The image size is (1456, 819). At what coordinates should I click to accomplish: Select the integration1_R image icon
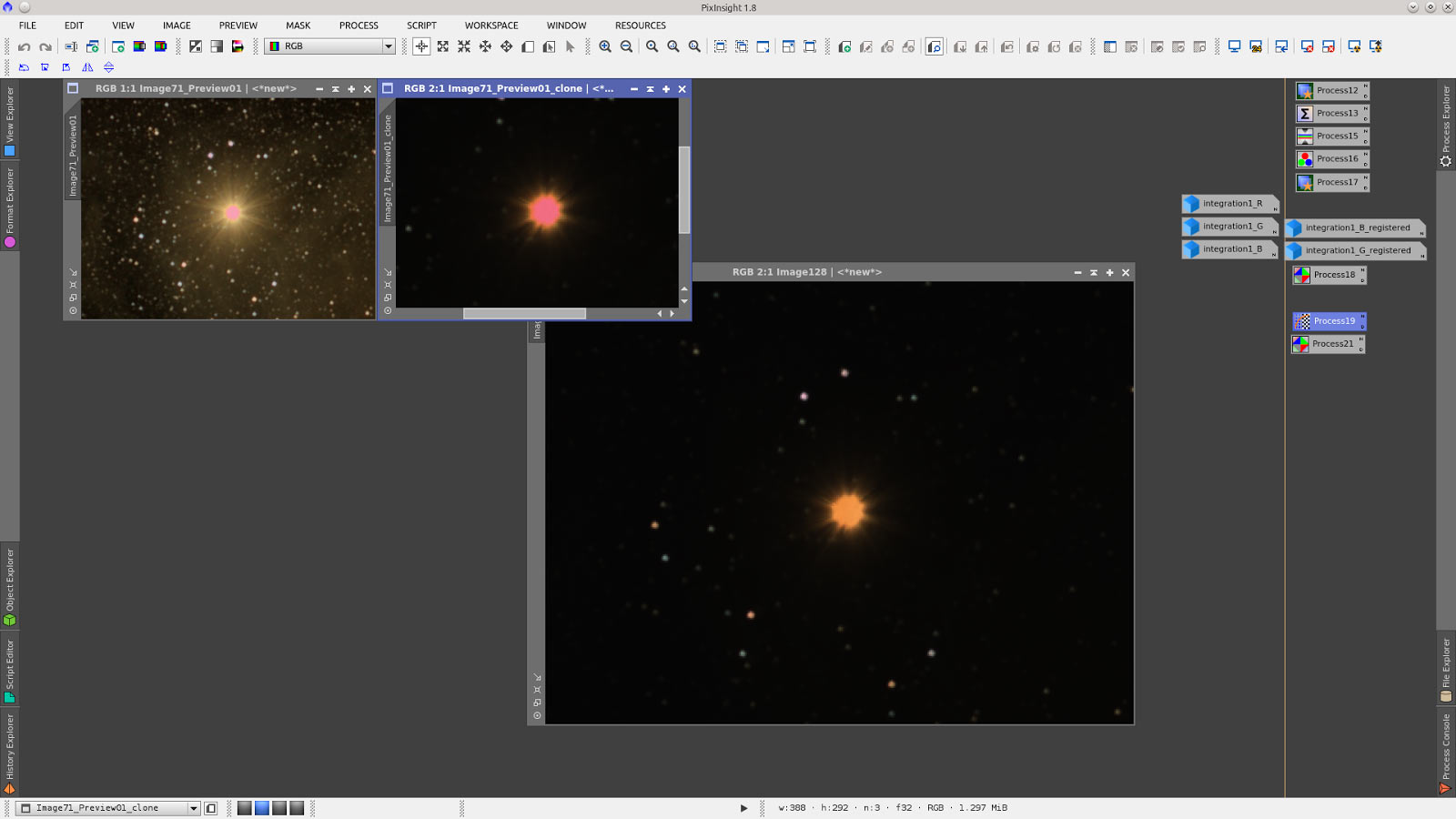(1230, 204)
